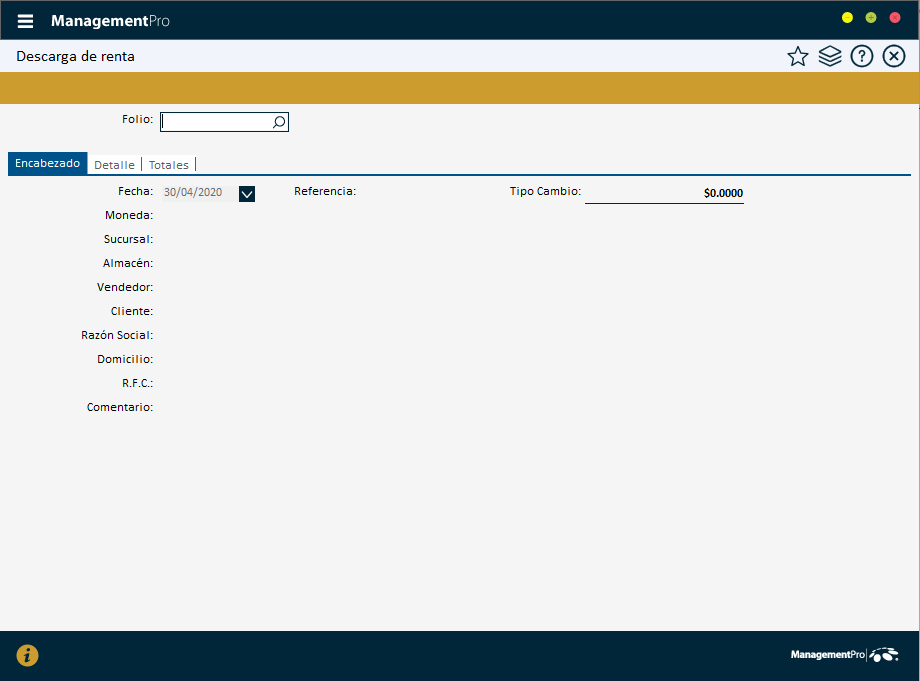This screenshot has width=920, height=681.
Task: Expand the Fecha date picker dropdown
Action: click(x=247, y=194)
